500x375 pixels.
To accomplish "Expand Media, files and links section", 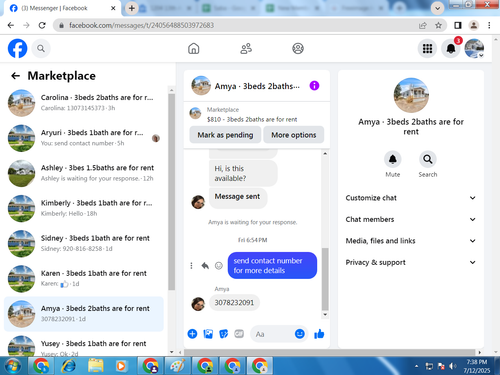I will (x=411, y=241).
